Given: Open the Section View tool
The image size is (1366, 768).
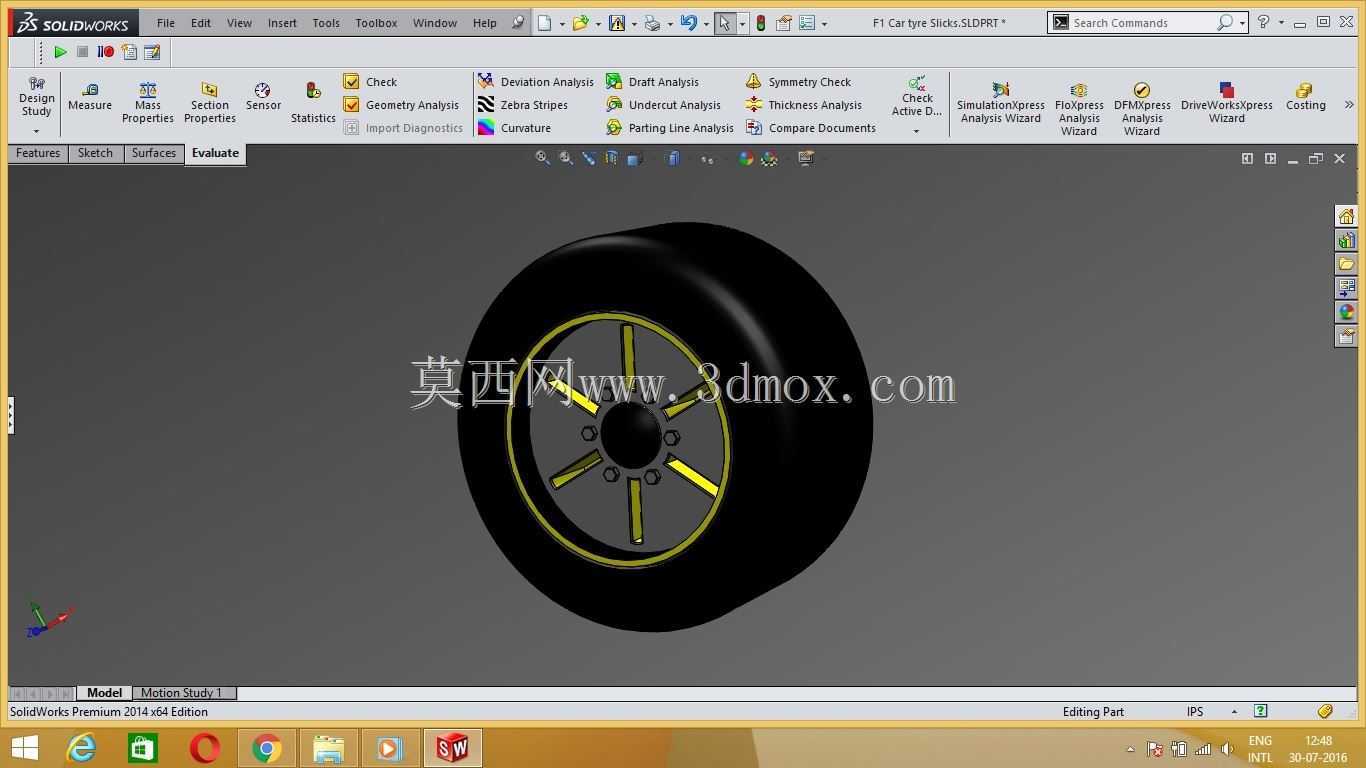Looking at the screenshot, I should pyautogui.click(x=611, y=158).
